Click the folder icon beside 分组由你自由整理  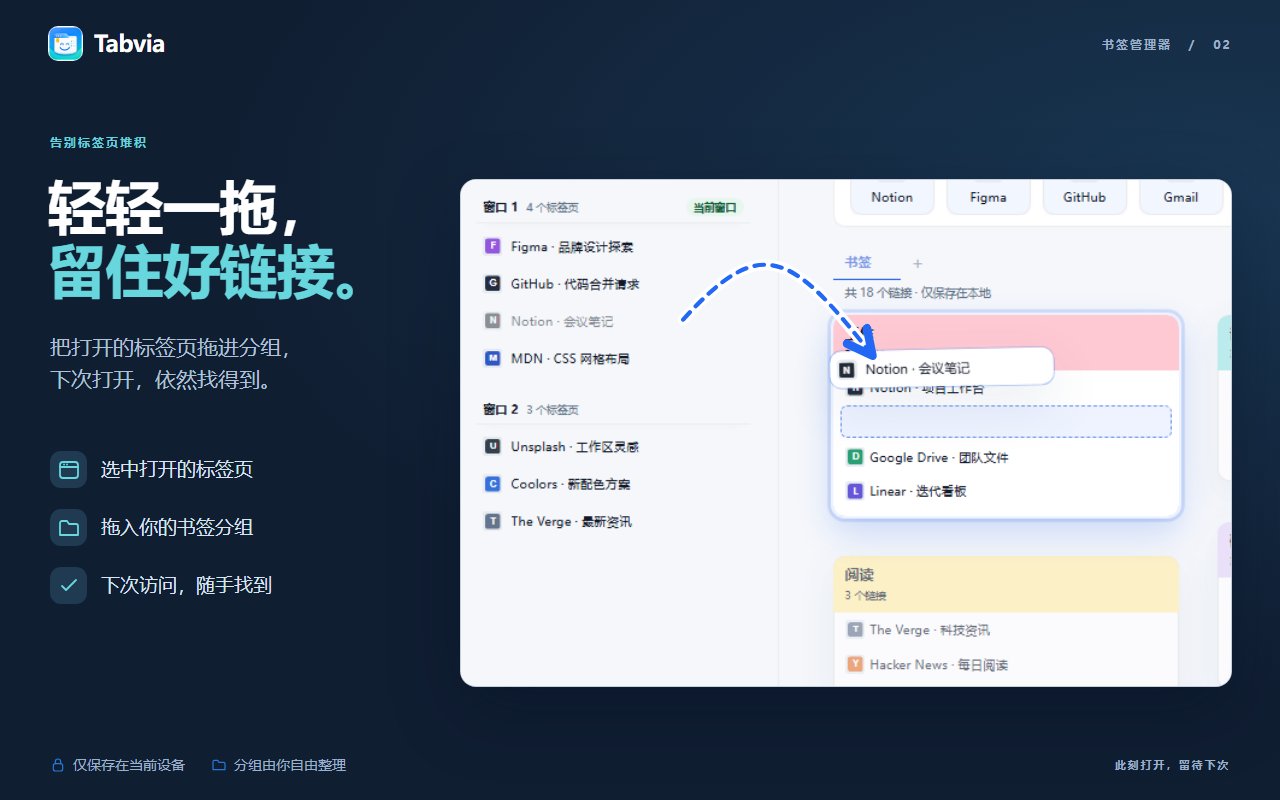click(219, 765)
